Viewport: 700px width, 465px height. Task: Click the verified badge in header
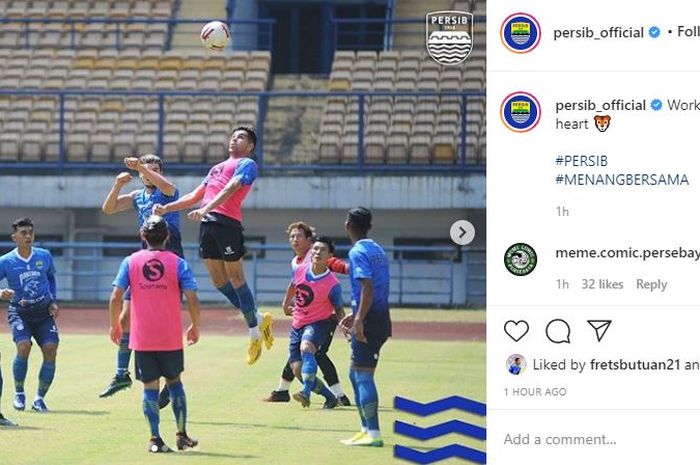[654, 32]
